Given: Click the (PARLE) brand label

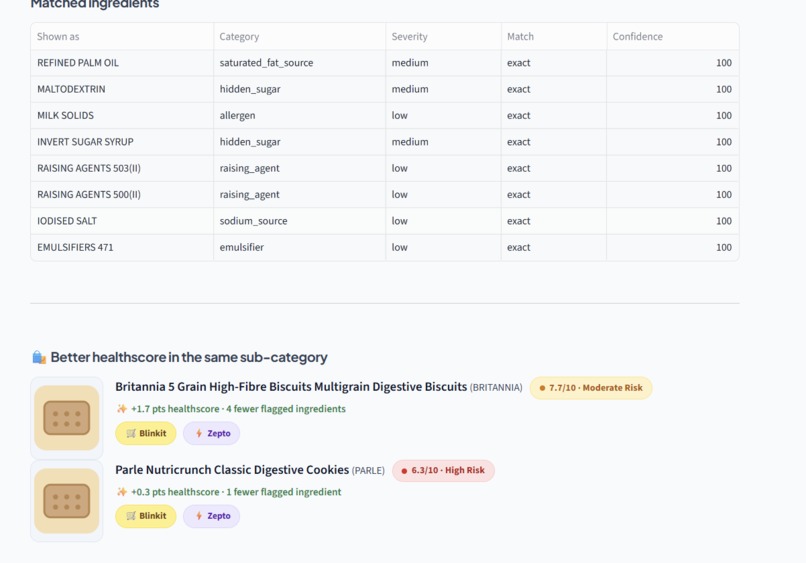Looking at the screenshot, I should pyautogui.click(x=368, y=470).
